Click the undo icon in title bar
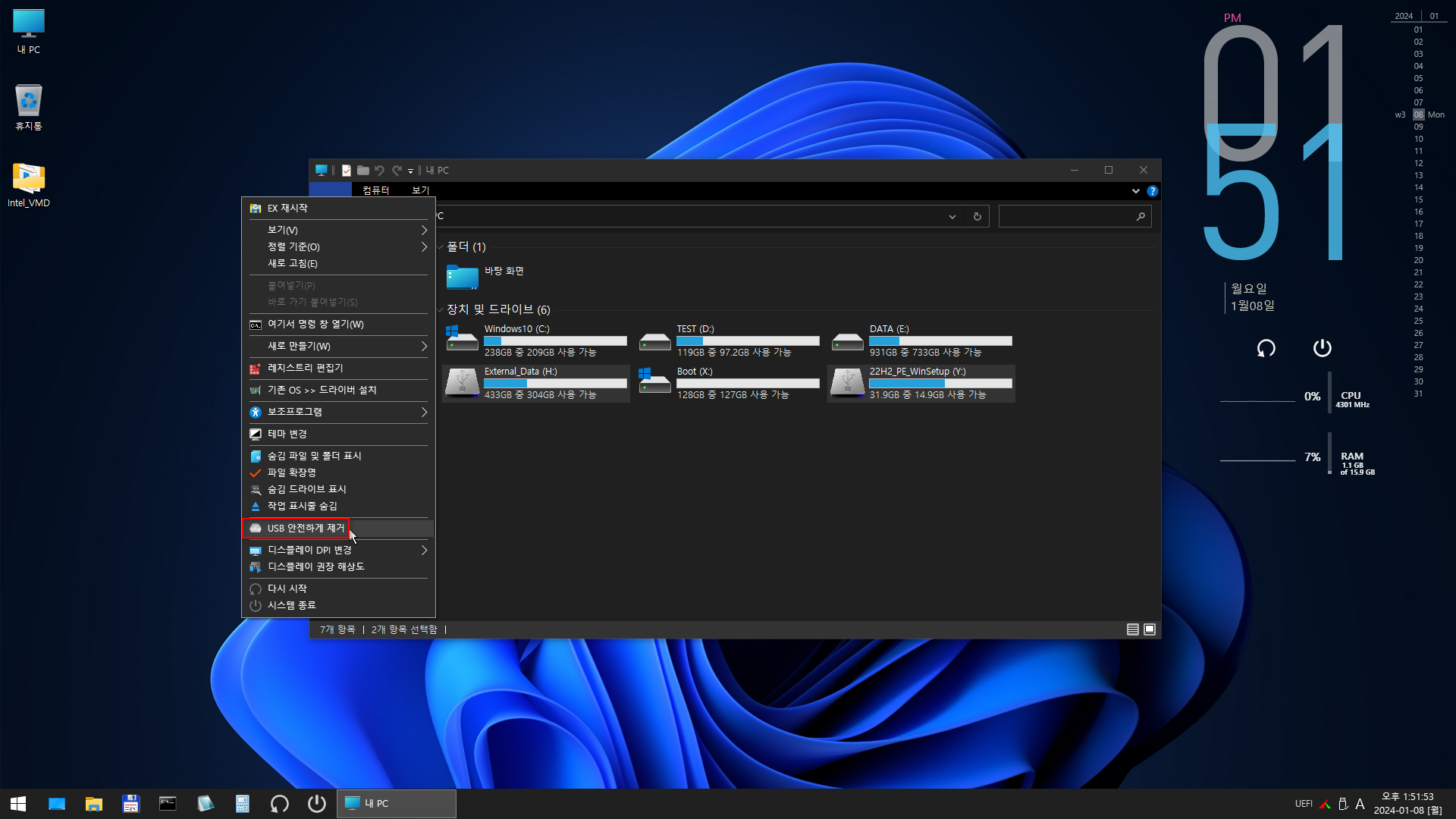 pos(379,171)
